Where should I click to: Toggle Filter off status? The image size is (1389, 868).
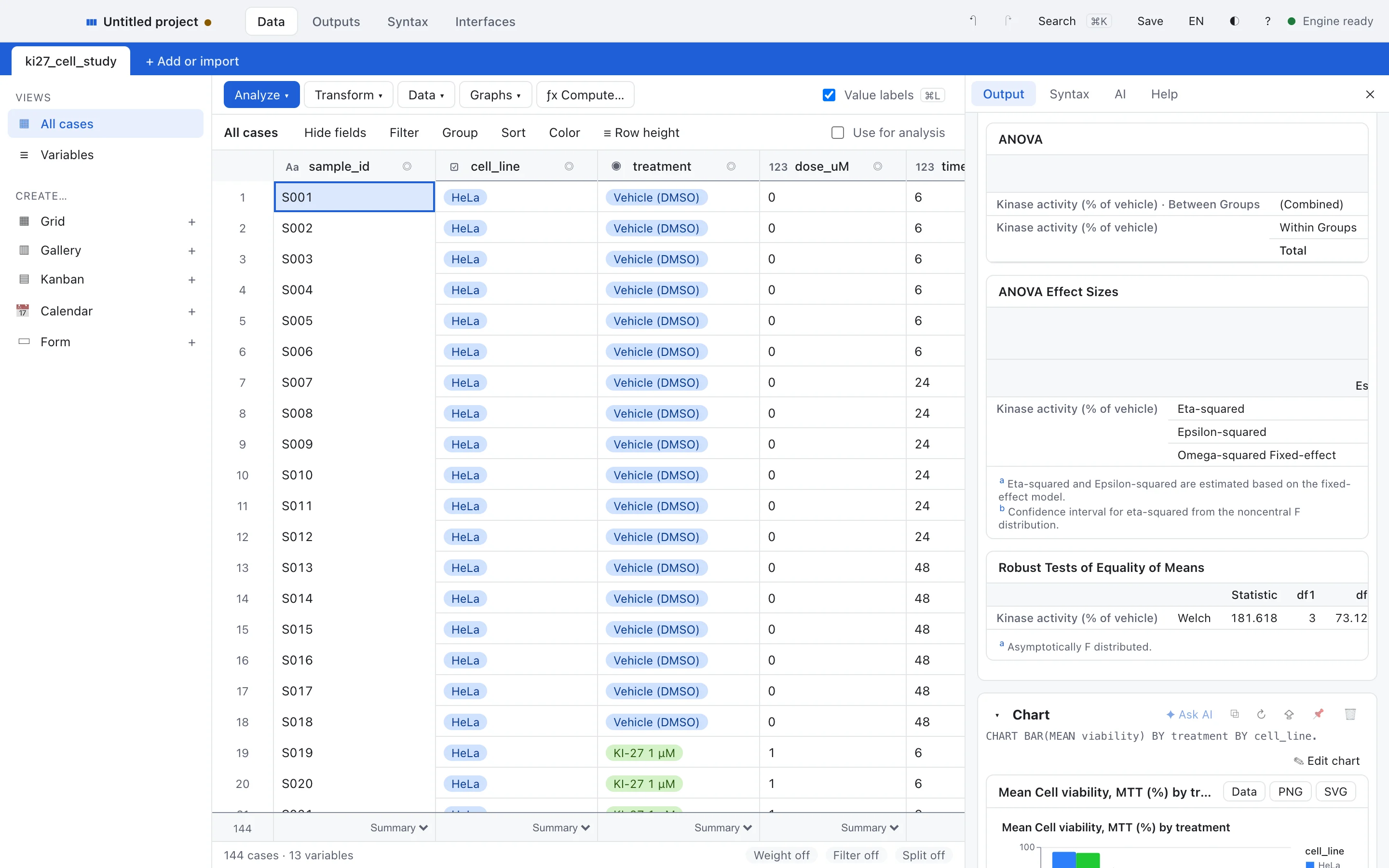point(856,855)
